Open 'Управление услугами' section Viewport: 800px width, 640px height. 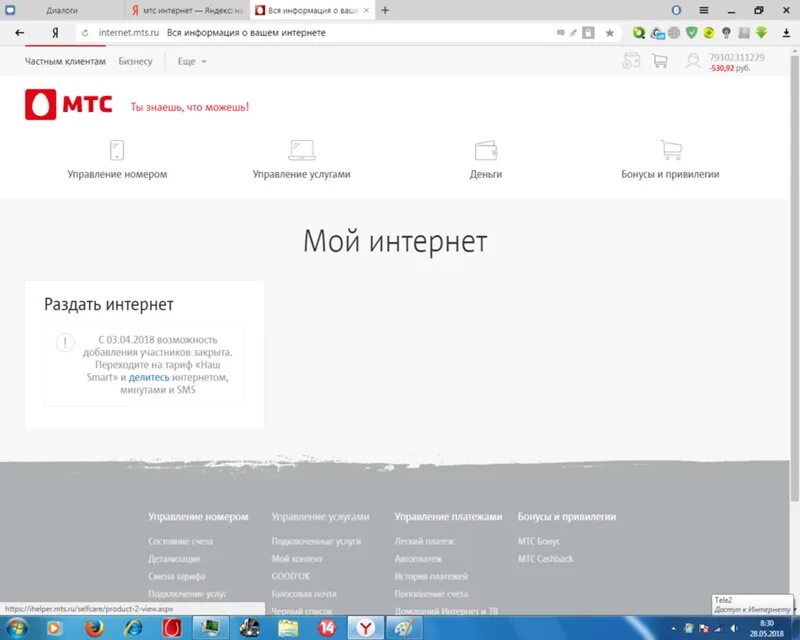302,174
